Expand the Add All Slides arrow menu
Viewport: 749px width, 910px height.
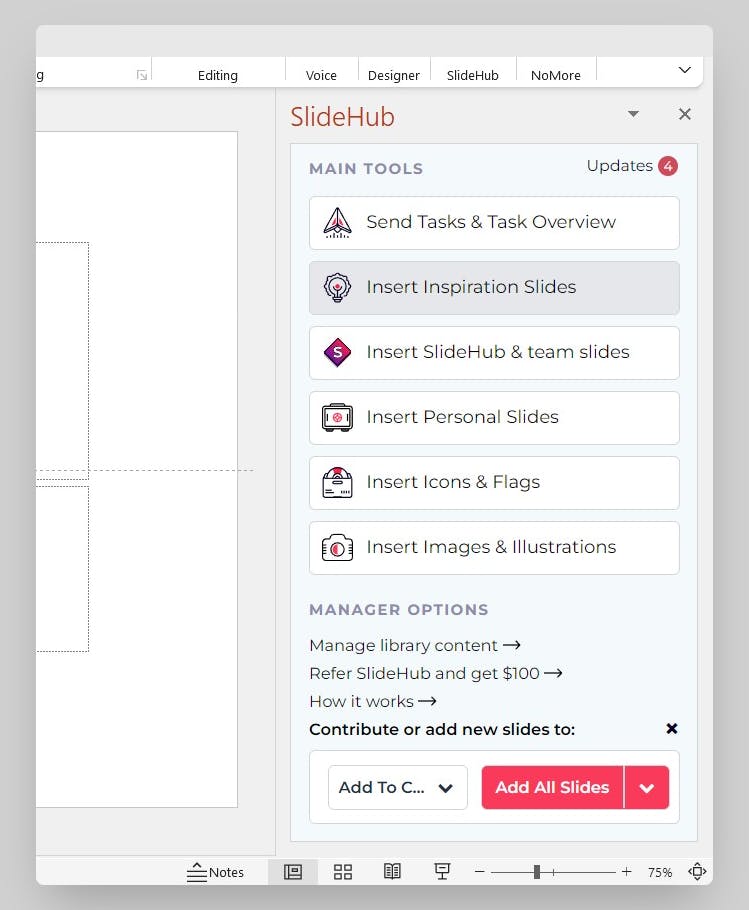(647, 788)
